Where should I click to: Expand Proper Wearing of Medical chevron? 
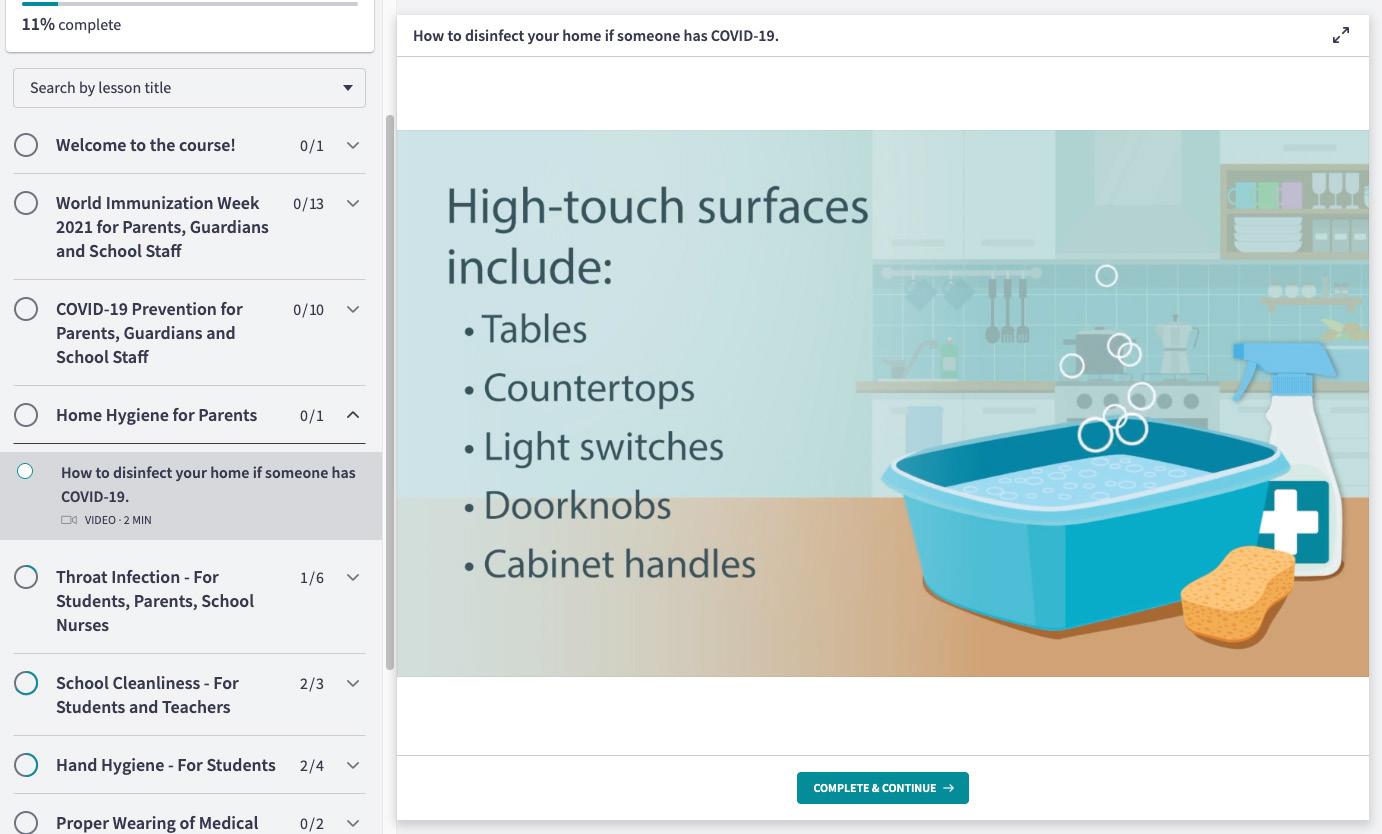(x=353, y=823)
